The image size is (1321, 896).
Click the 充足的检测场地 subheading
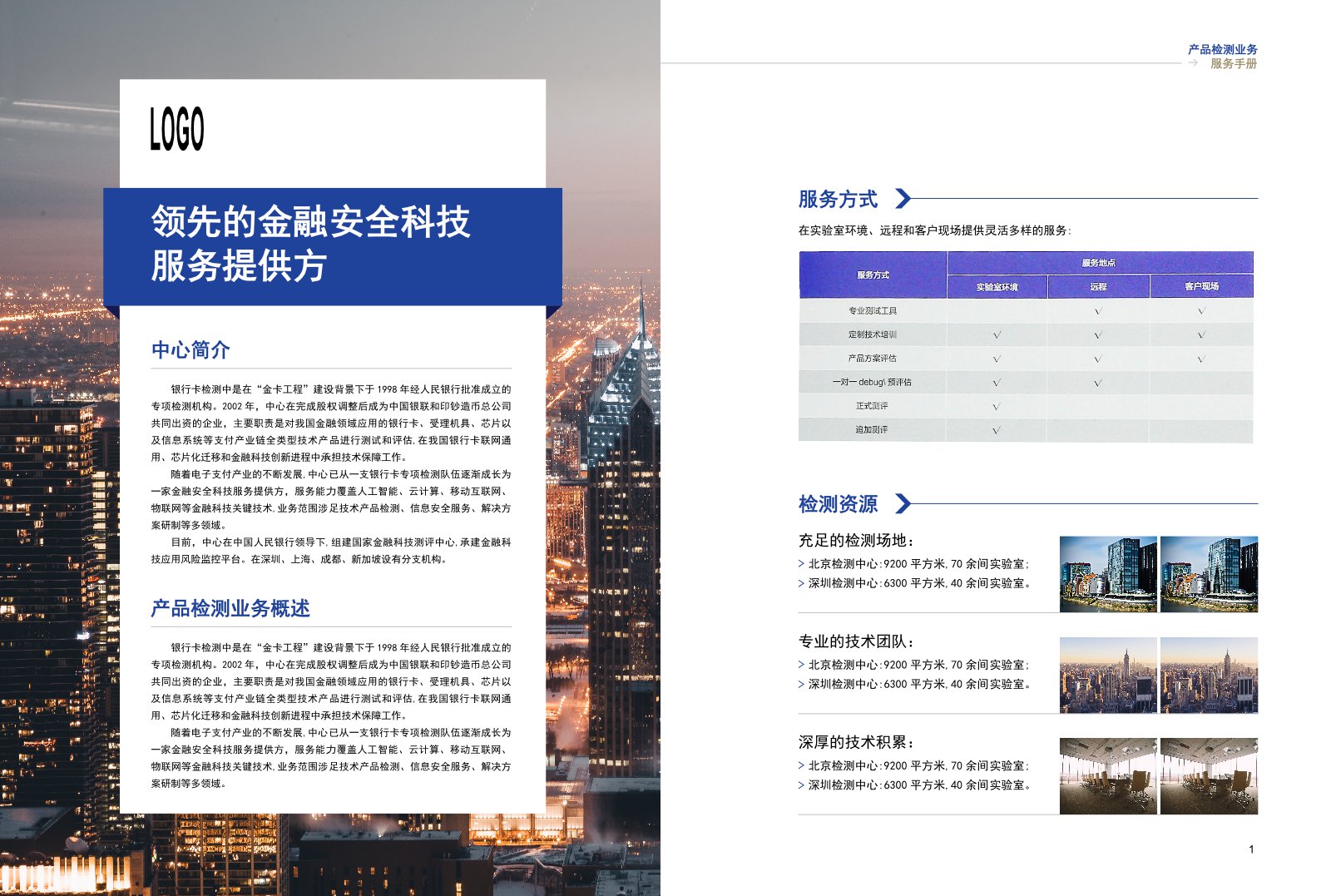click(857, 540)
